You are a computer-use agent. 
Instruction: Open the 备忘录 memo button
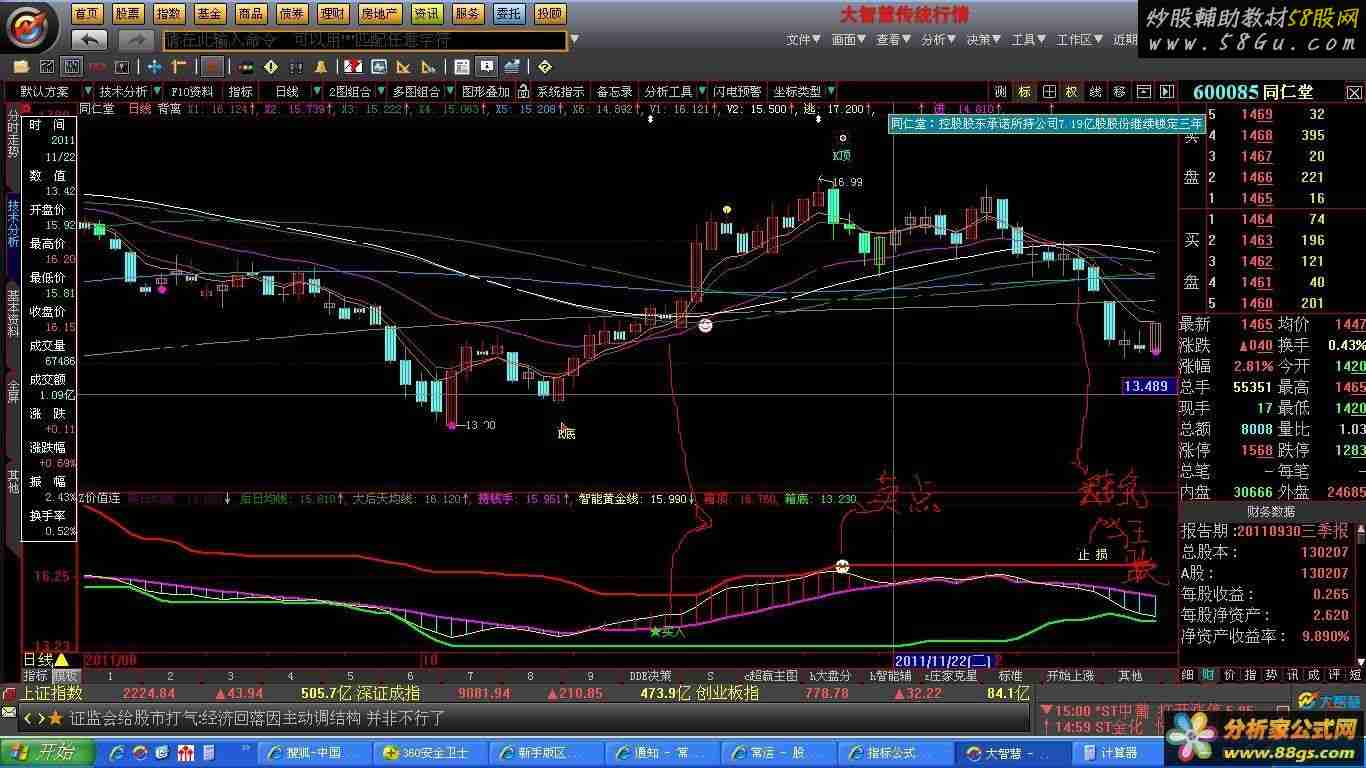(615, 91)
